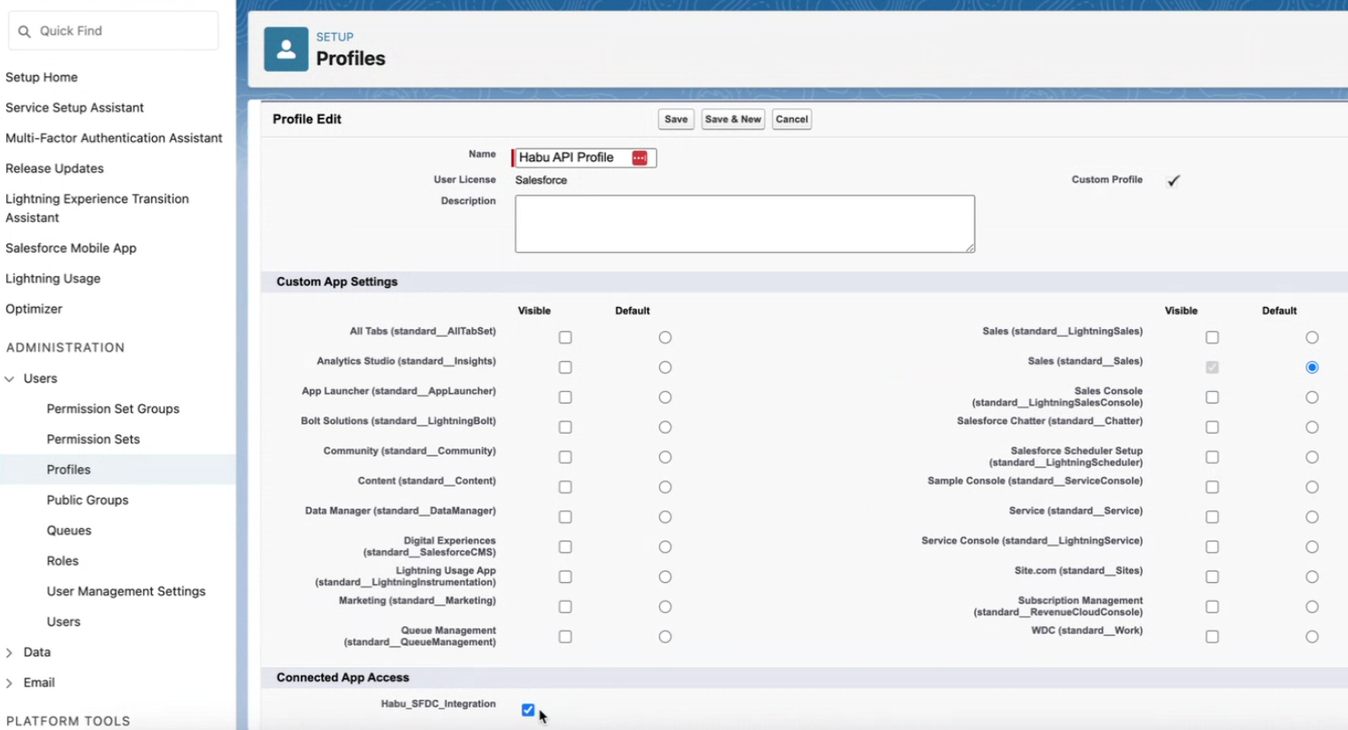Click the Quick Find search icon
1348x730 pixels.
click(25, 31)
